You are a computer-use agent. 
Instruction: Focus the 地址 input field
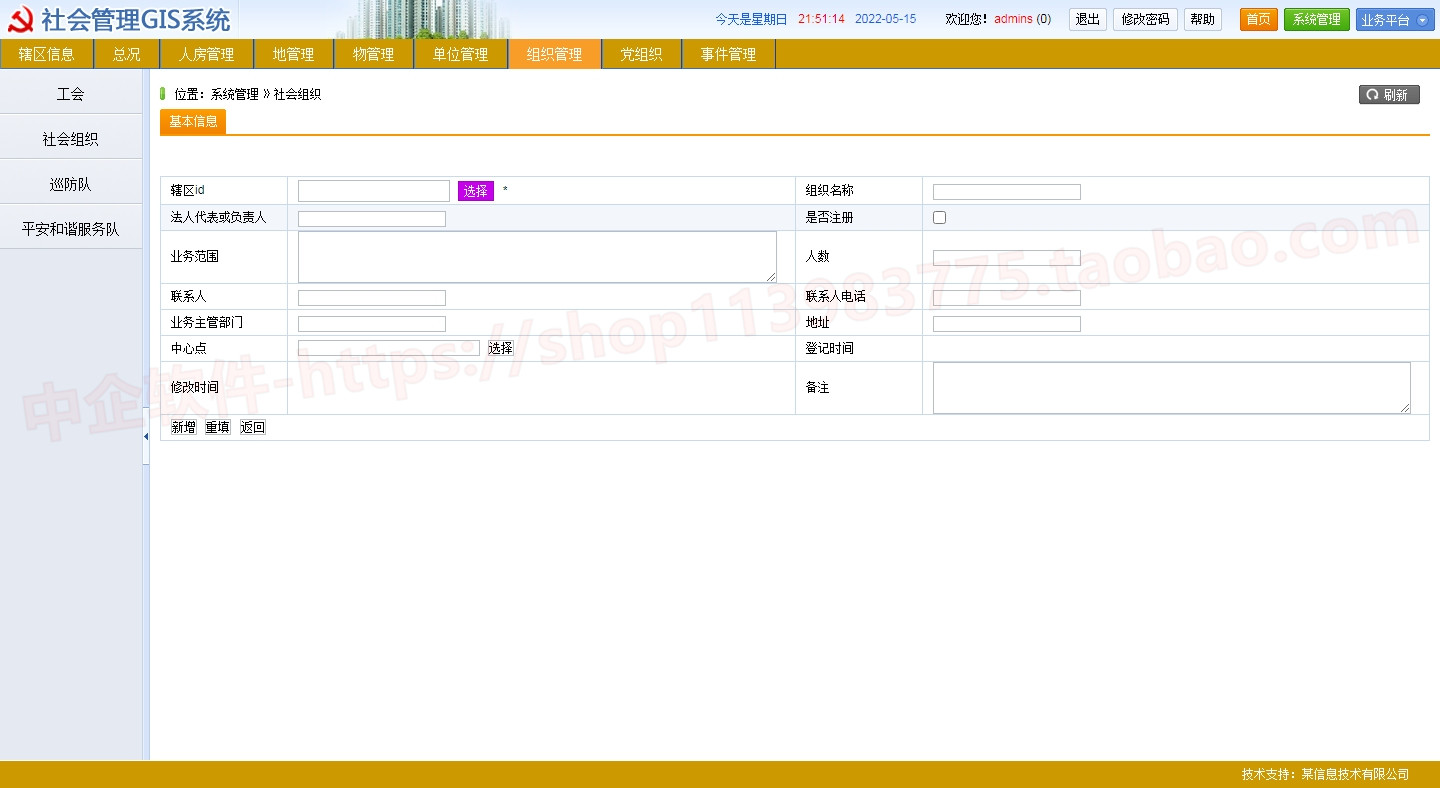coord(1007,324)
